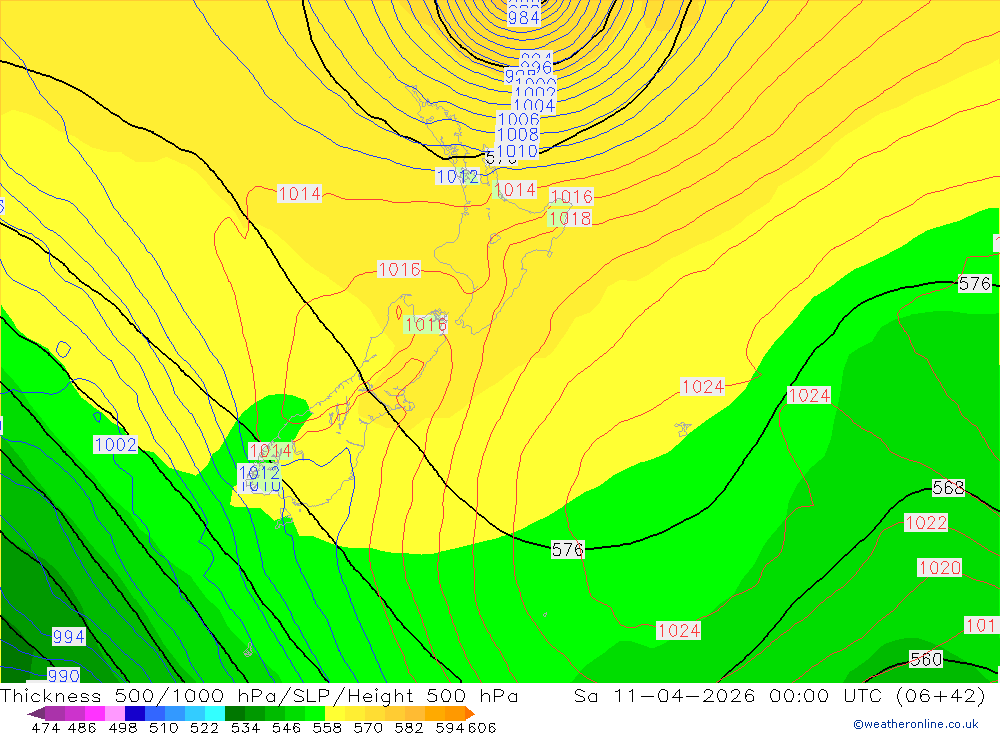Select the 1008 isobar label

pyautogui.click(x=517, y=135)
